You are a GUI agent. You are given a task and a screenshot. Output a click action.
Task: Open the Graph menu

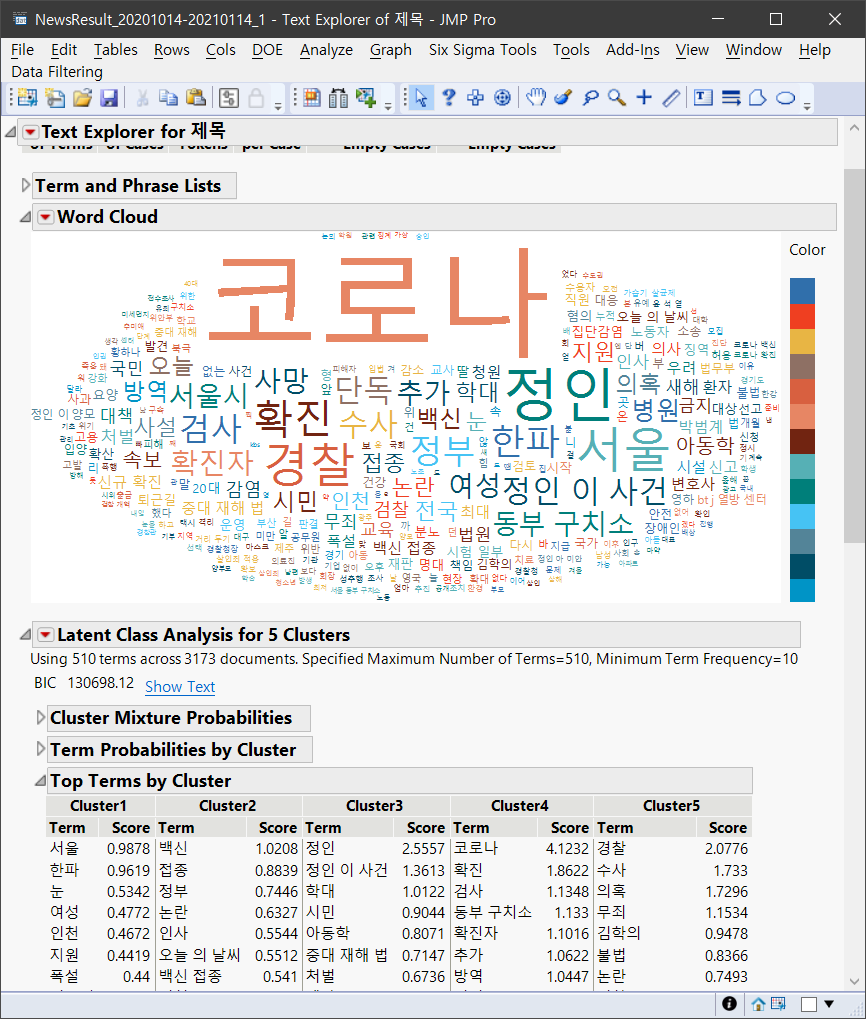coord(390,50)
